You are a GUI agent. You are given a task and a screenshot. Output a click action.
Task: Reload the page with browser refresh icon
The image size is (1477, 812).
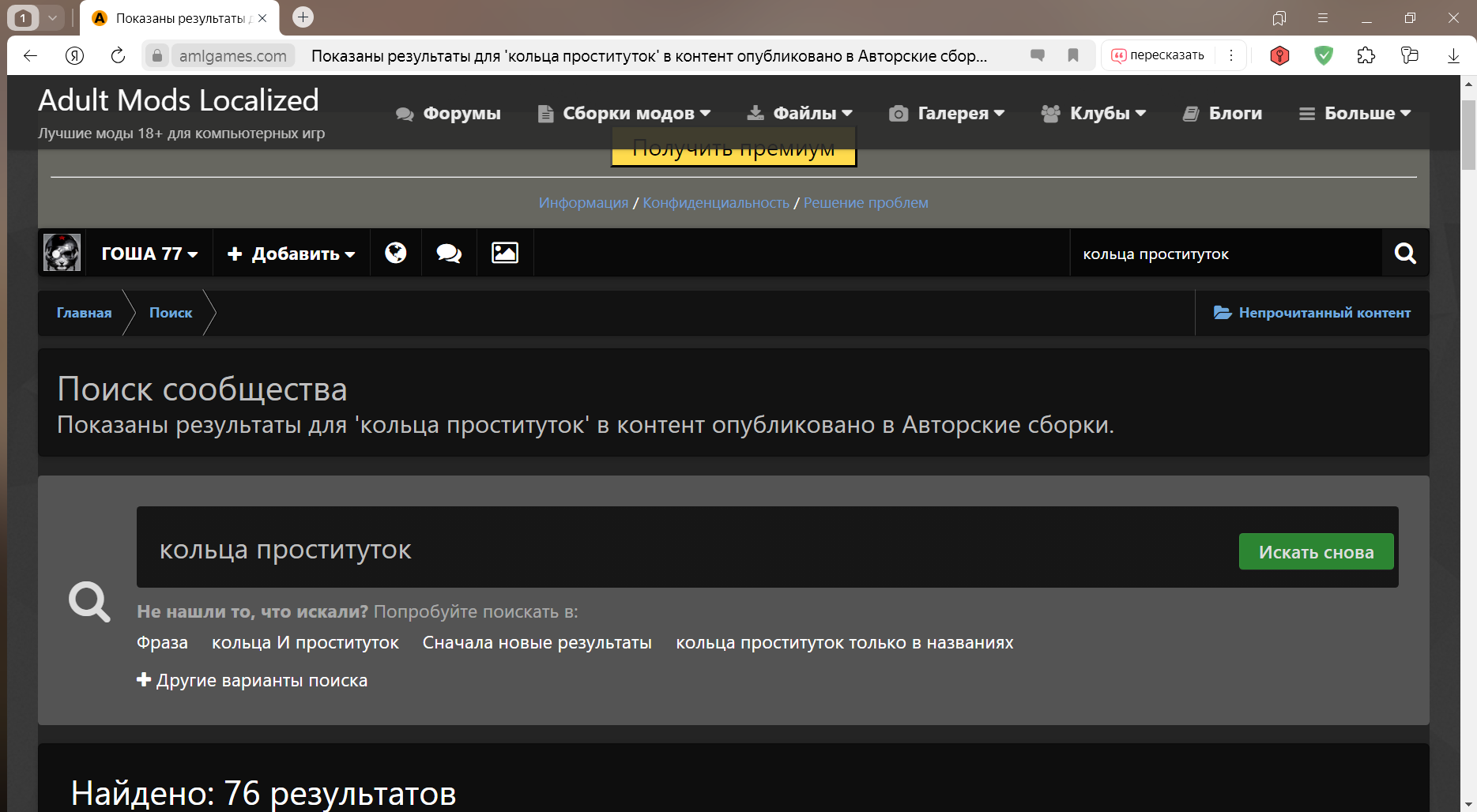pos(118,55)
